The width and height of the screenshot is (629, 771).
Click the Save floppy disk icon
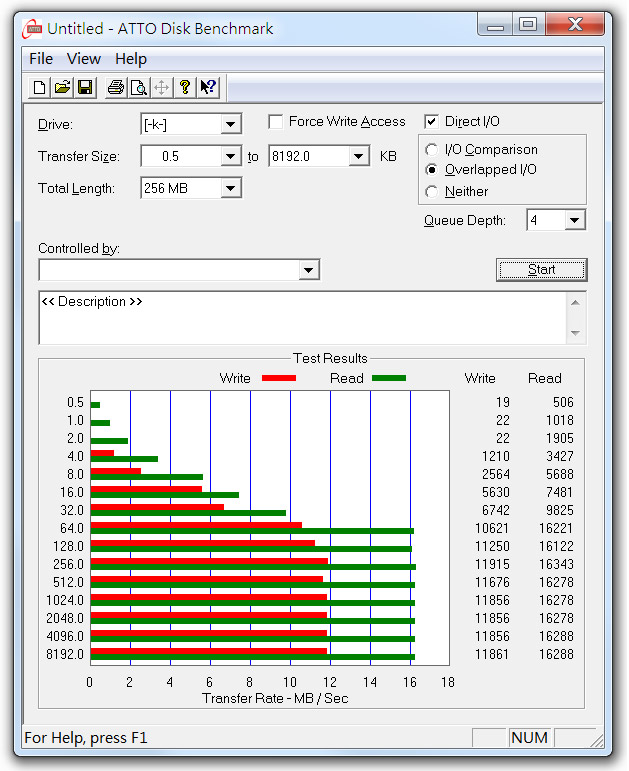[x=85, y=88]
